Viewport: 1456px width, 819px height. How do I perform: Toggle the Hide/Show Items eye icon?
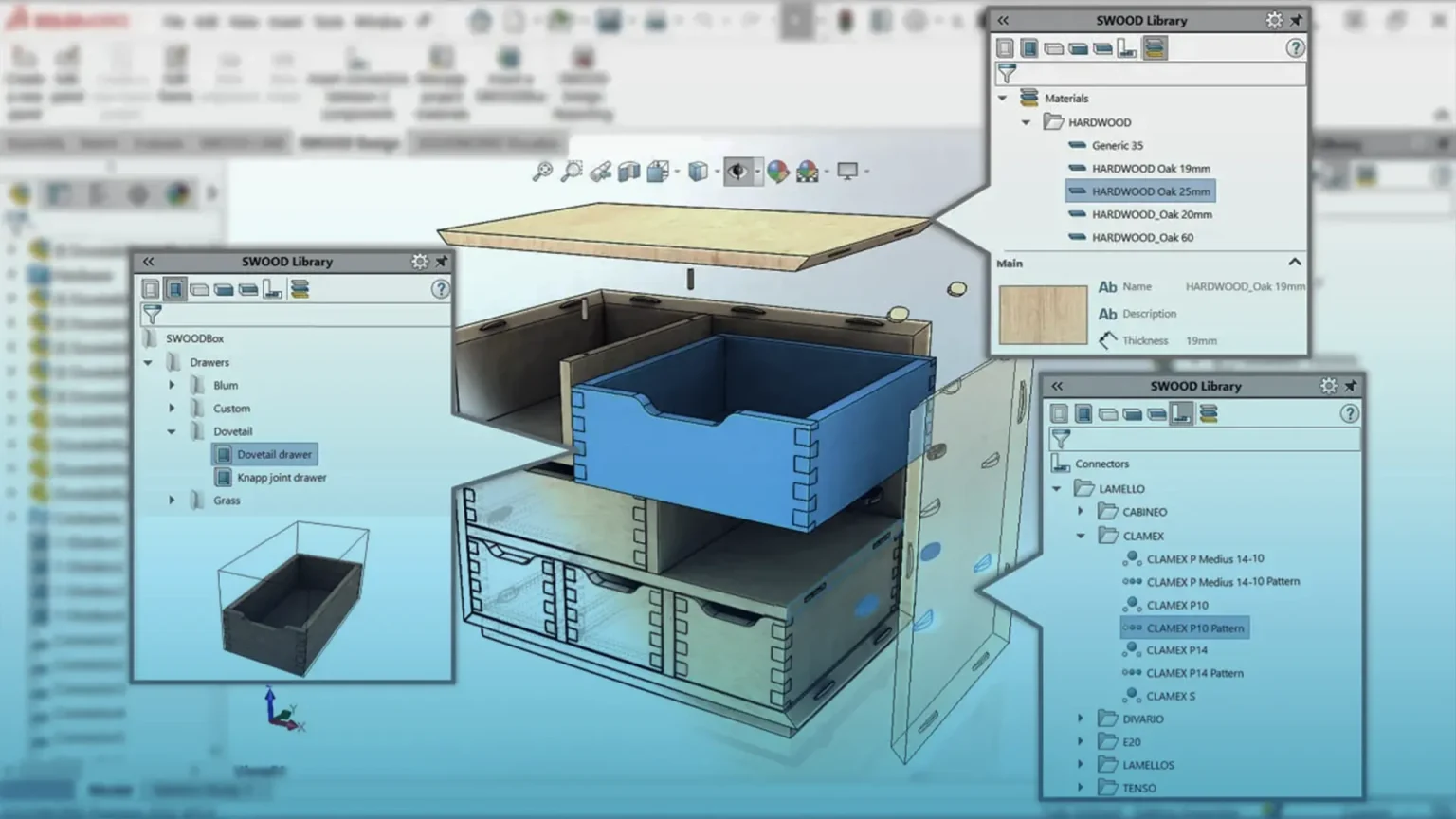click(737, 172)
